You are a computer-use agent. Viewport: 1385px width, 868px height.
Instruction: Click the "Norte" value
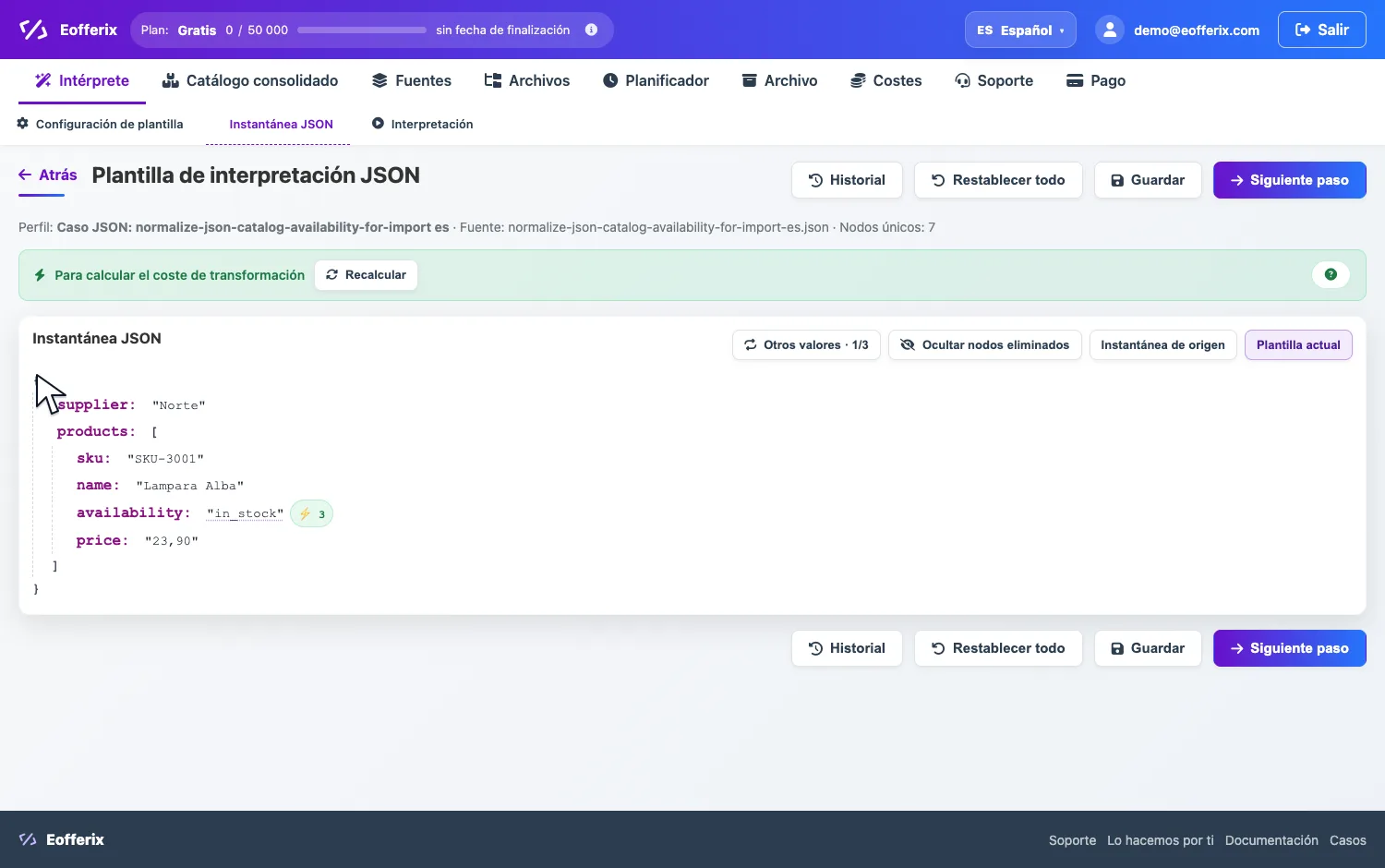[x=179, y=405]
